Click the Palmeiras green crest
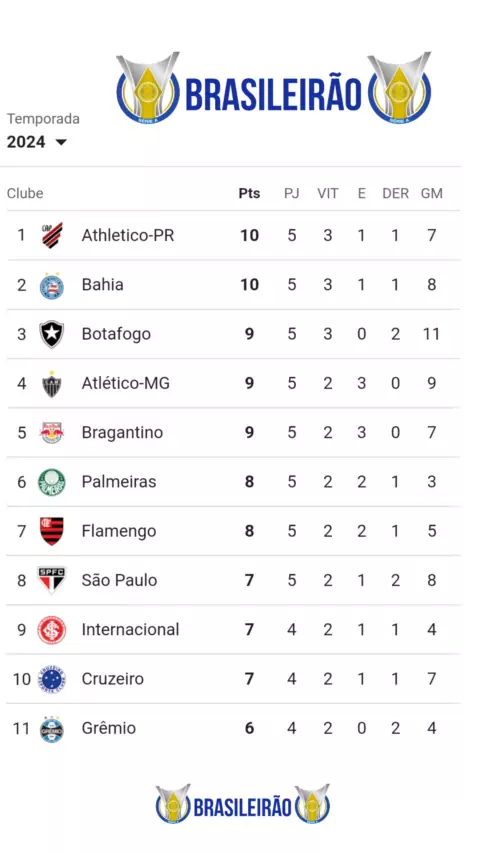 52,482
